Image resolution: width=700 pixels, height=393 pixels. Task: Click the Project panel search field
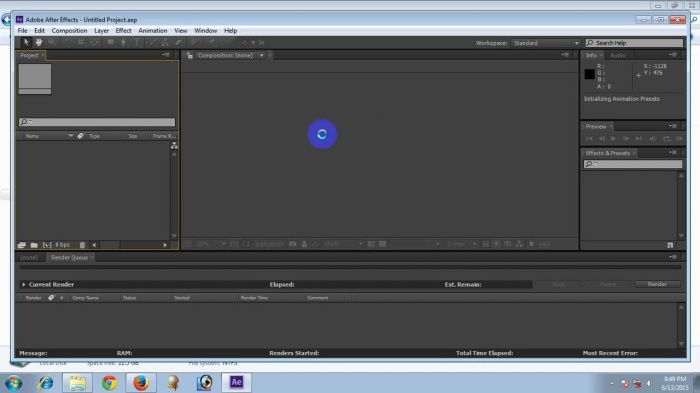[97, 122]
